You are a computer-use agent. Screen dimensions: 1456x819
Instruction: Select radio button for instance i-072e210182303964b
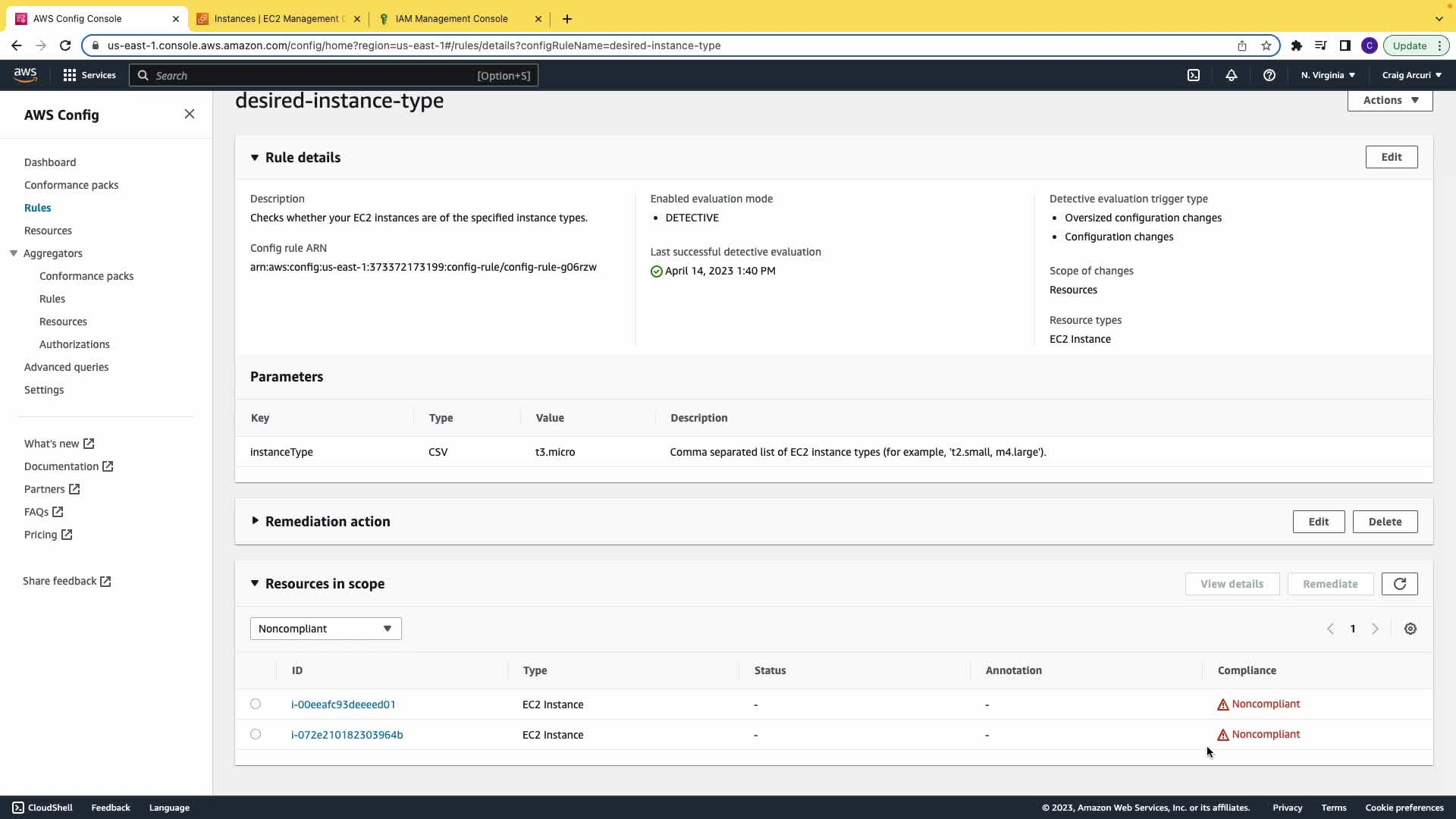pyautogui.click(x=256, y=734)
